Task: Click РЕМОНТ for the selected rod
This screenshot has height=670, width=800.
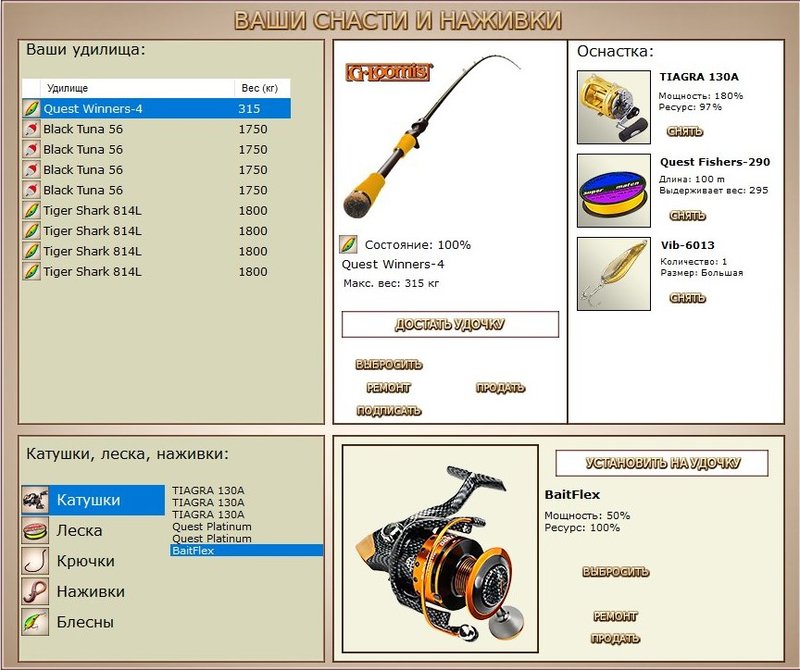Action: tap(388, 388)
